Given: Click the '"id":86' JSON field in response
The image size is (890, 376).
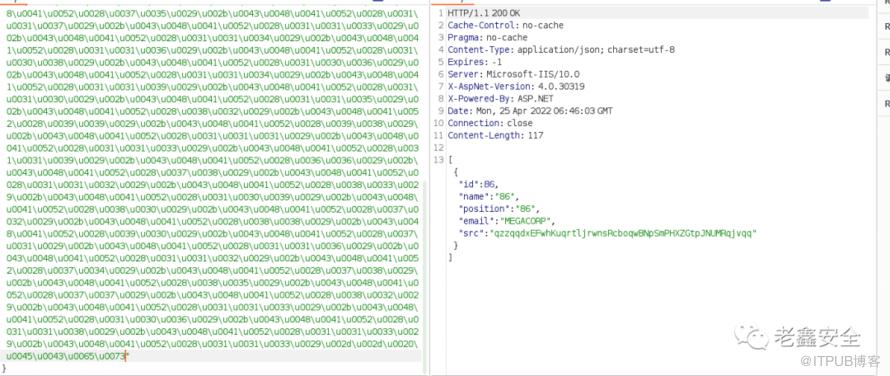Looking at the screenshot, I should 478,184.
